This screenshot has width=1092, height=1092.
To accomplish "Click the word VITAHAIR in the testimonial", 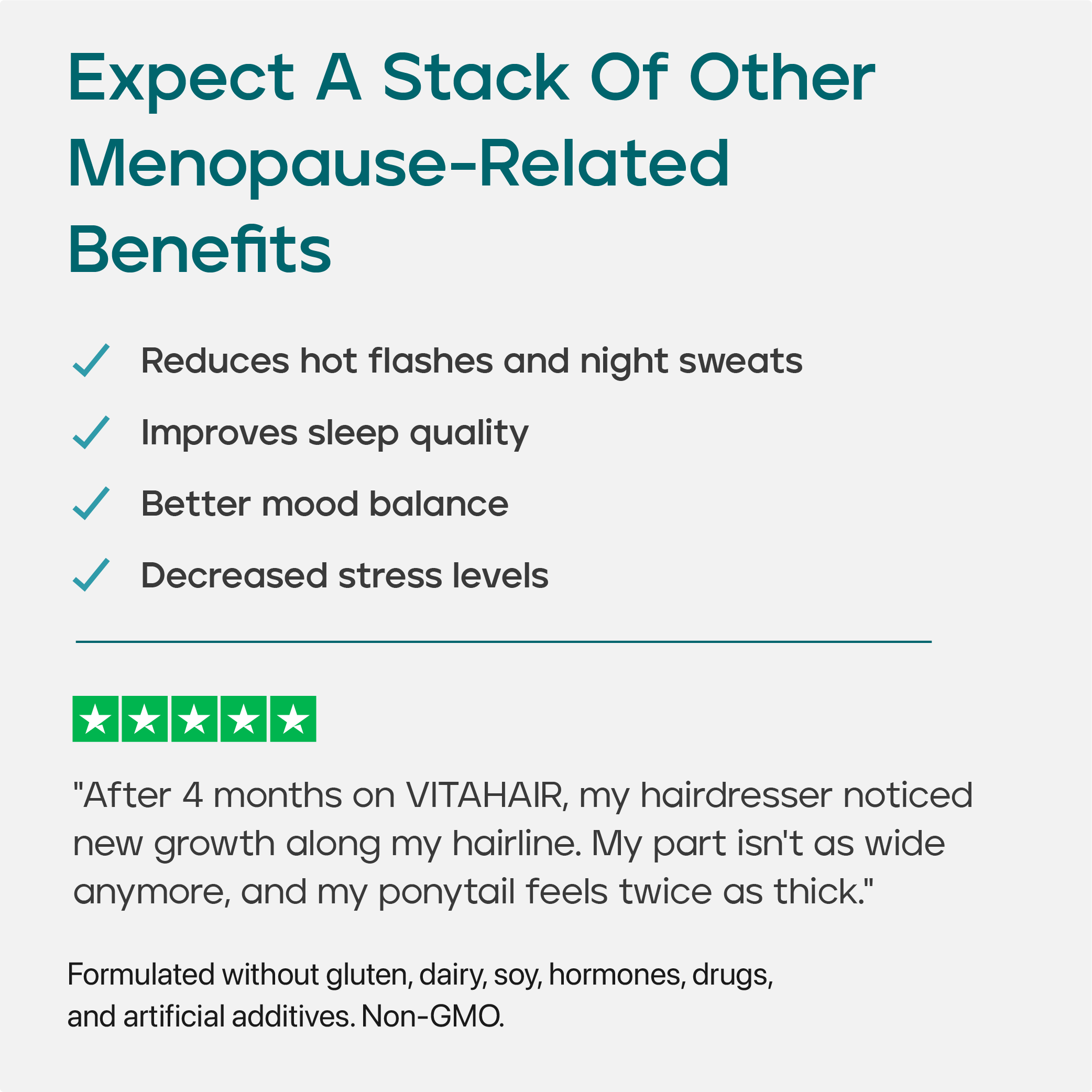I will coord(486,795).
